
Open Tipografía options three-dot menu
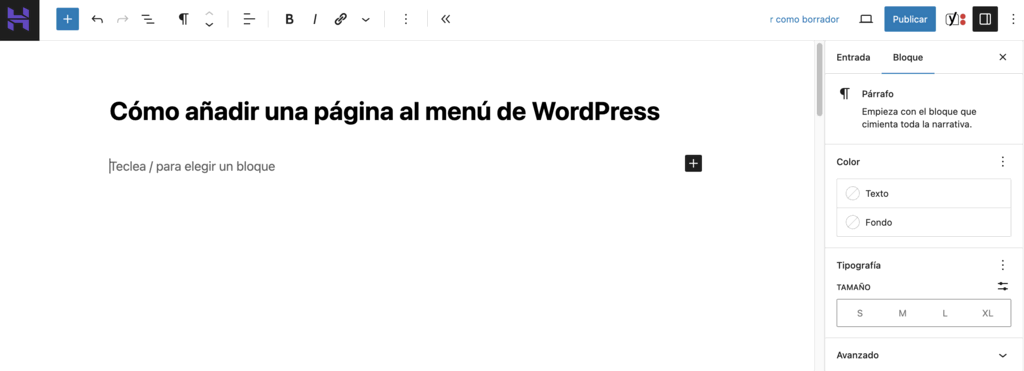1003,265
